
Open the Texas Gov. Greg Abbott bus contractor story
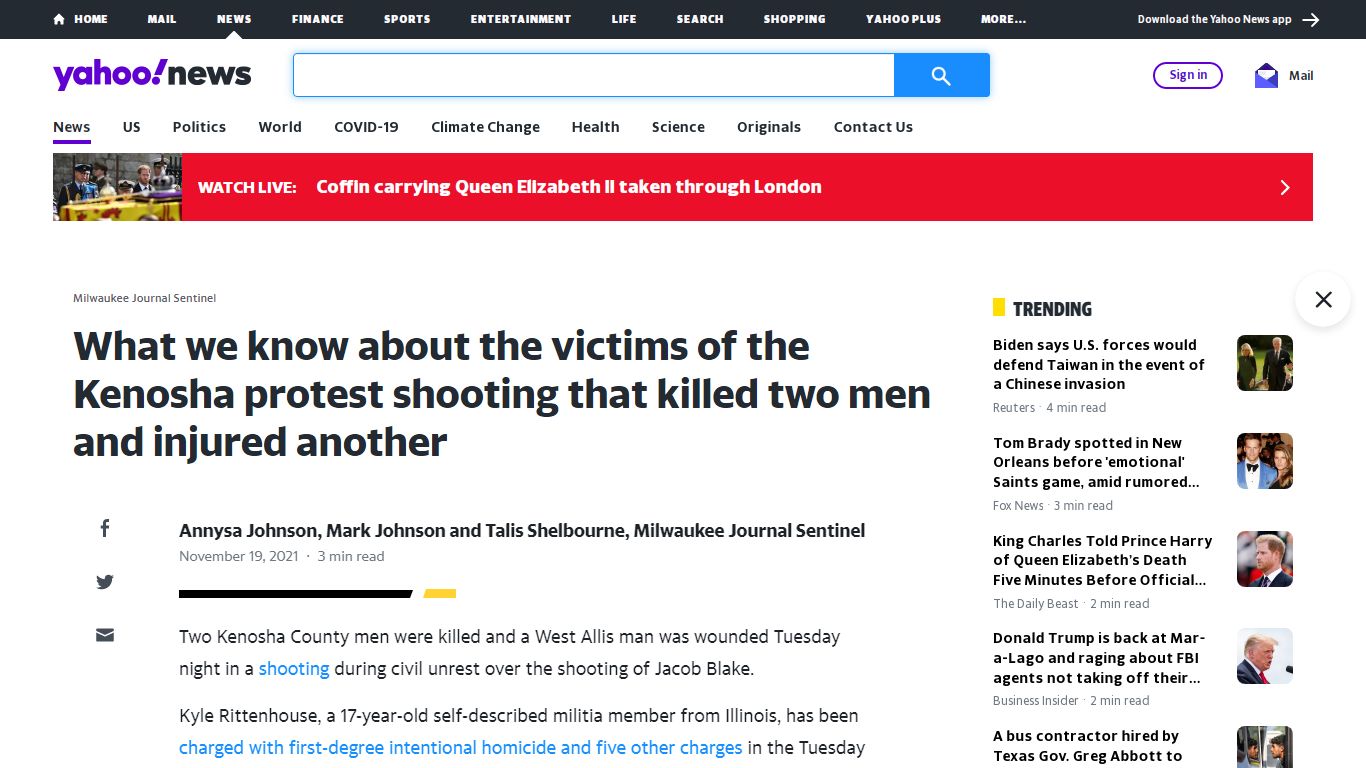click(1088, 746)
